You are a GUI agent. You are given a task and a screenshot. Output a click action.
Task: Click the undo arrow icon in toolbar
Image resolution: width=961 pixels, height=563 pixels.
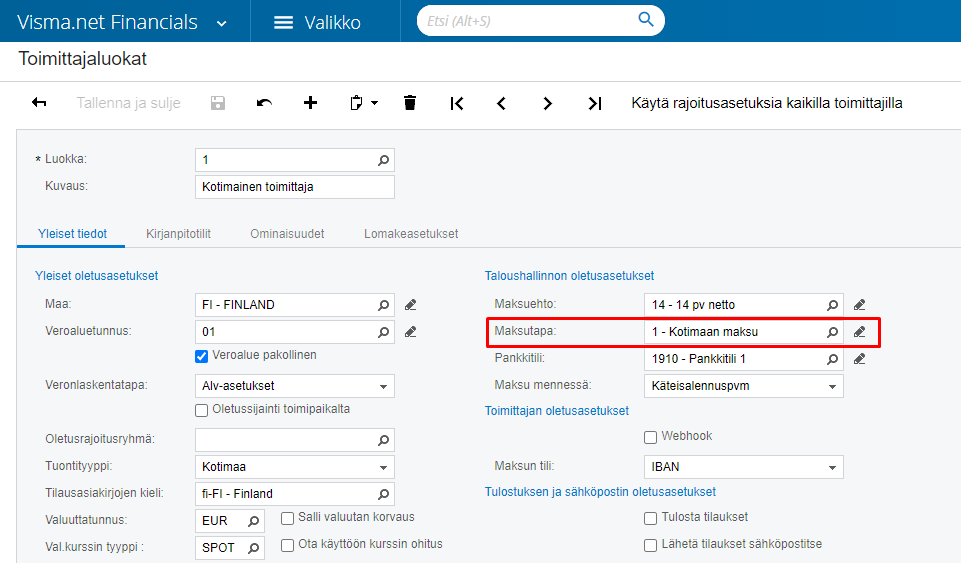pyautogui.click(x=264, y=103)
